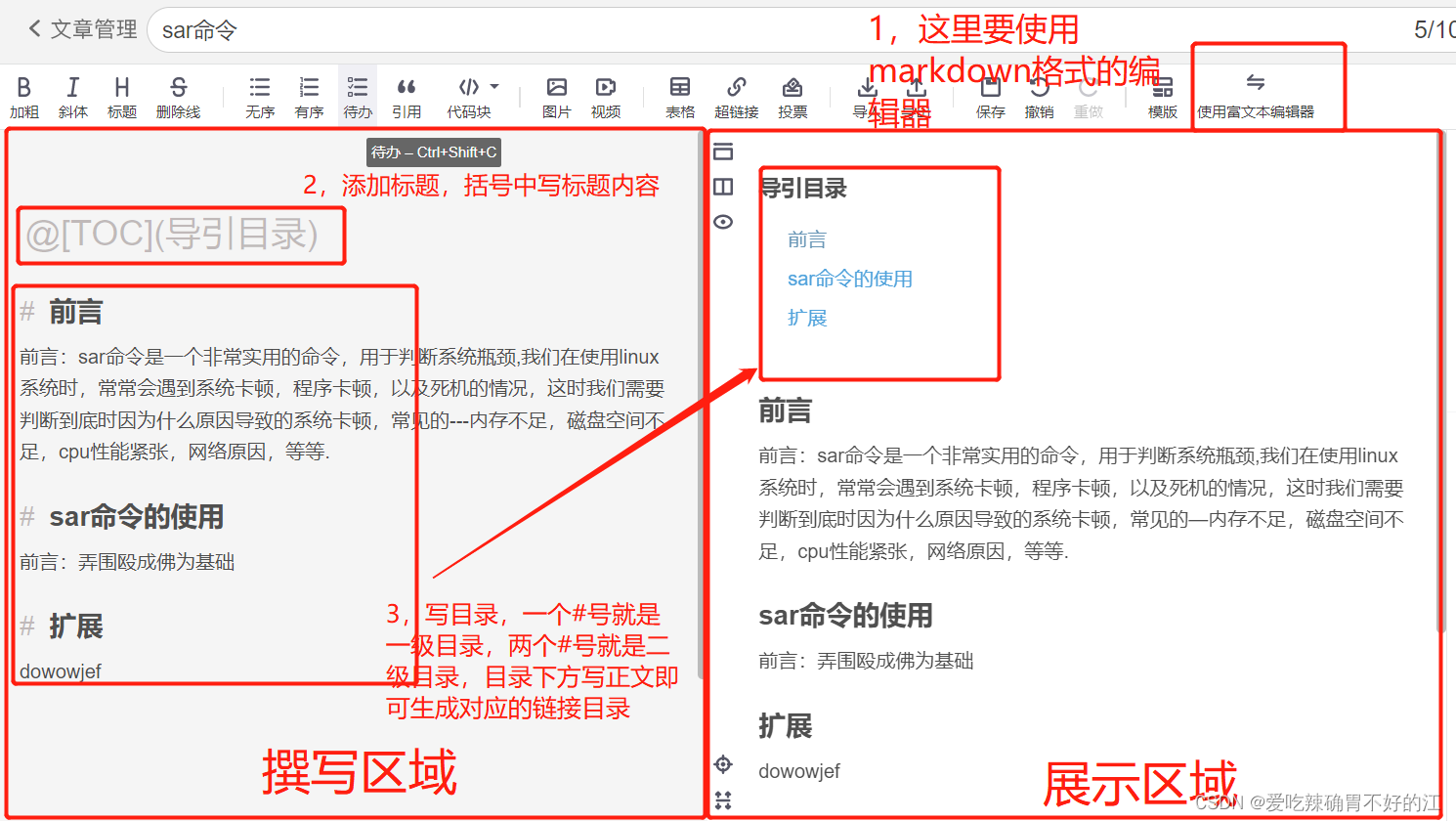Click the "dowowjef" line in the editor

pos(61,671)
